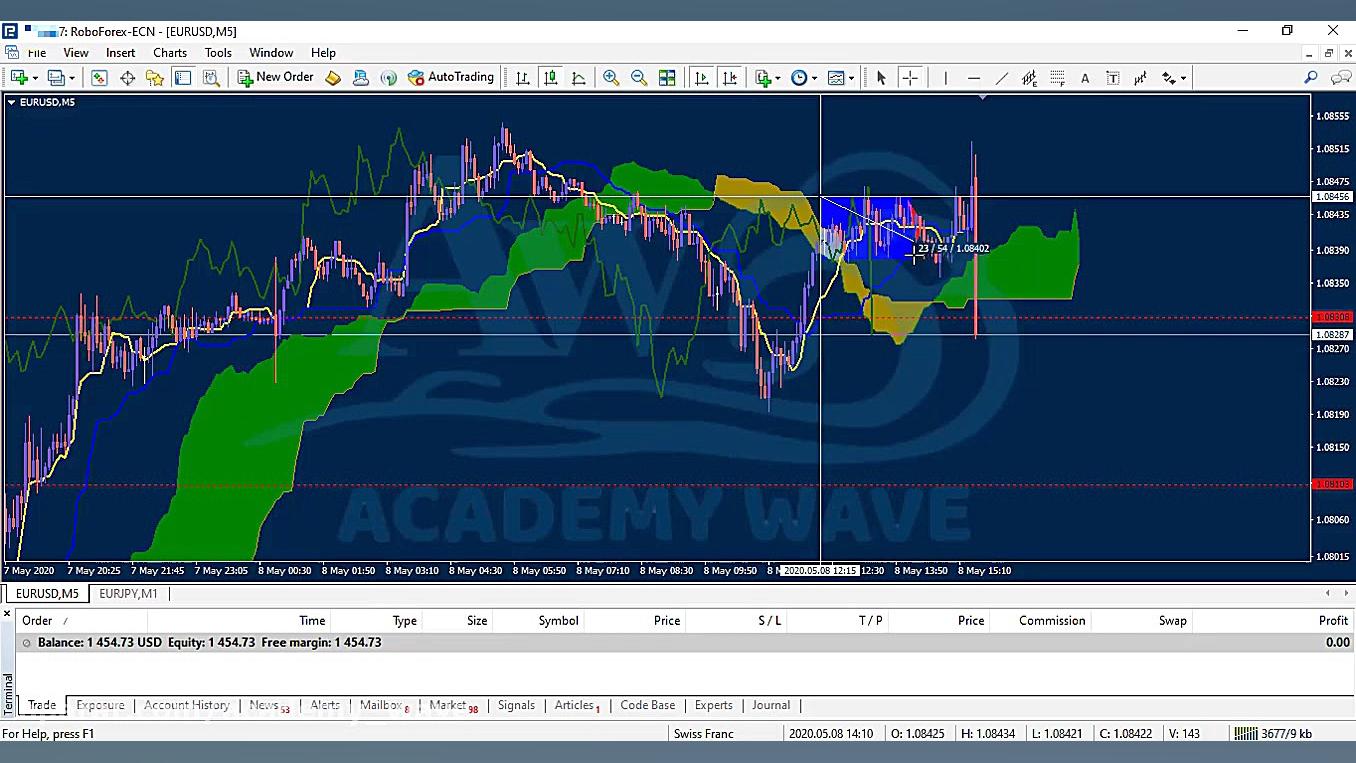
Task: Click the chart shift triangle marker atop chart
Action: click(x=983, y=97)
